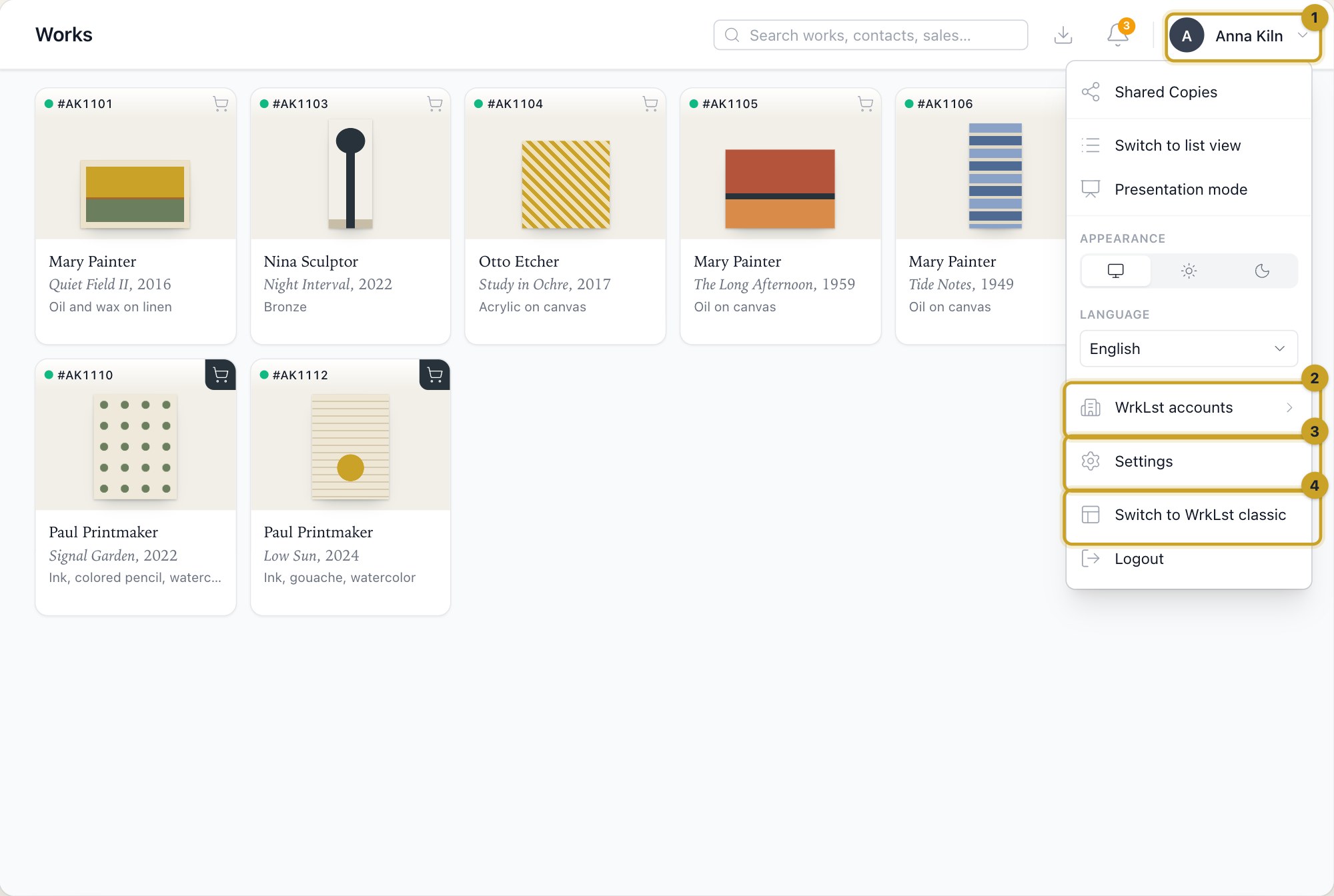Open notifications bell icon
Screen dimensions: 1334x896
[x=1118, y=35]
